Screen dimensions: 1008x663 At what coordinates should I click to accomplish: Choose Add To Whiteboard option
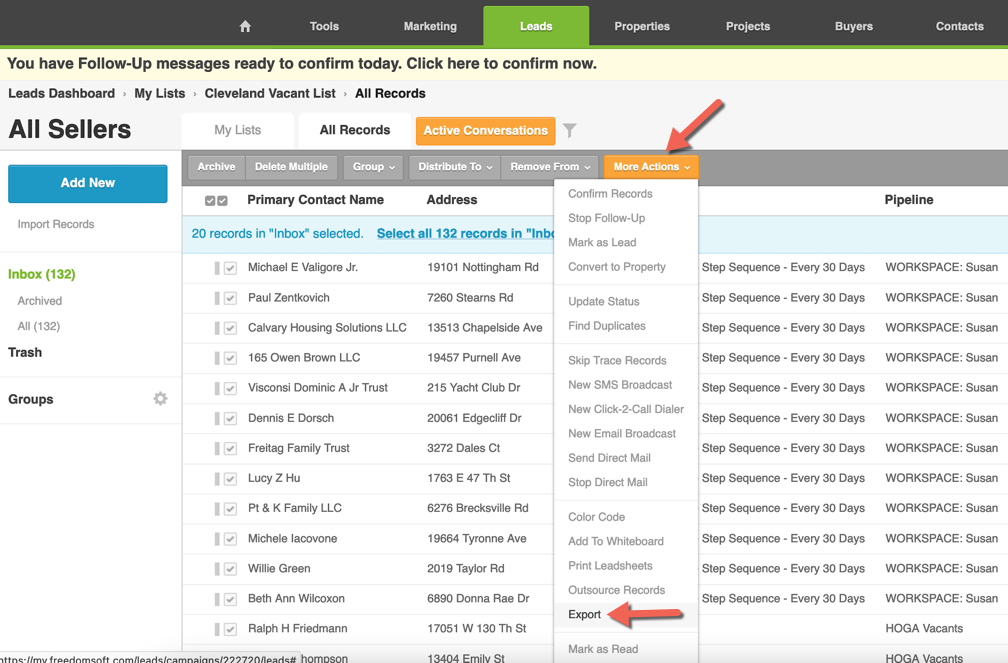coord(616,542)
